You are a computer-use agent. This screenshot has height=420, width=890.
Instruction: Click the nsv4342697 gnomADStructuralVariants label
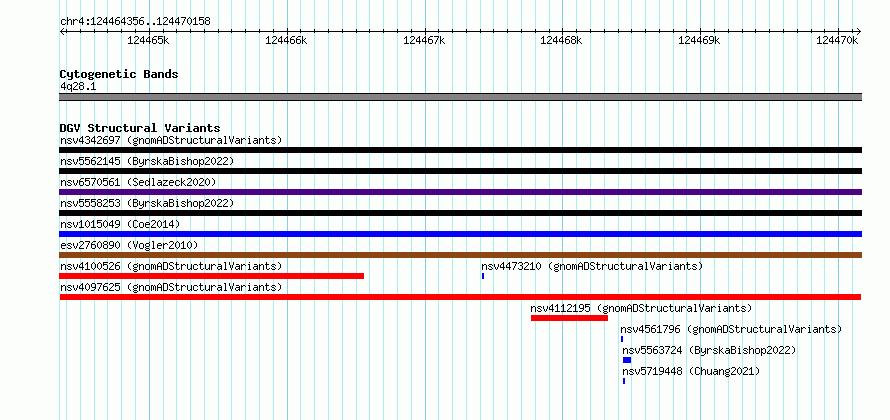point(171,140)
